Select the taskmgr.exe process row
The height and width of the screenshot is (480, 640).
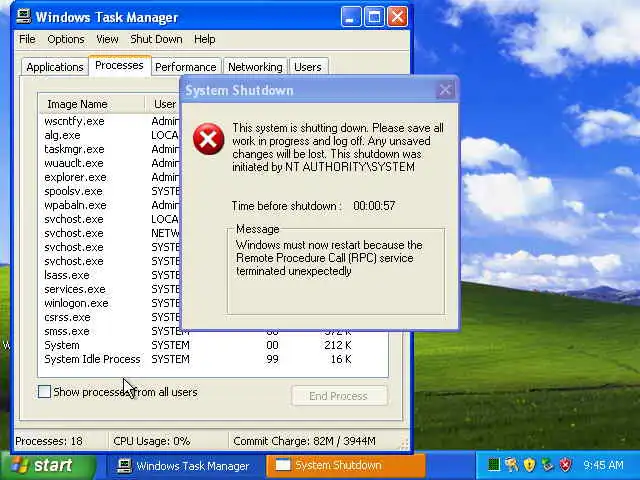coord(111,149)
